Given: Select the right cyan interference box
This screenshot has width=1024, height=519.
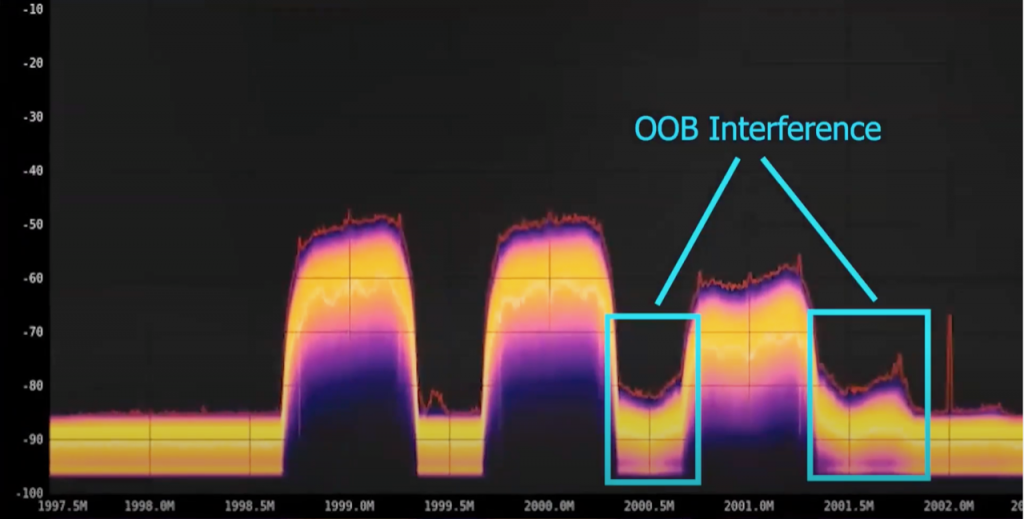Looking at the screenshot, I should (x=869, y=394).
